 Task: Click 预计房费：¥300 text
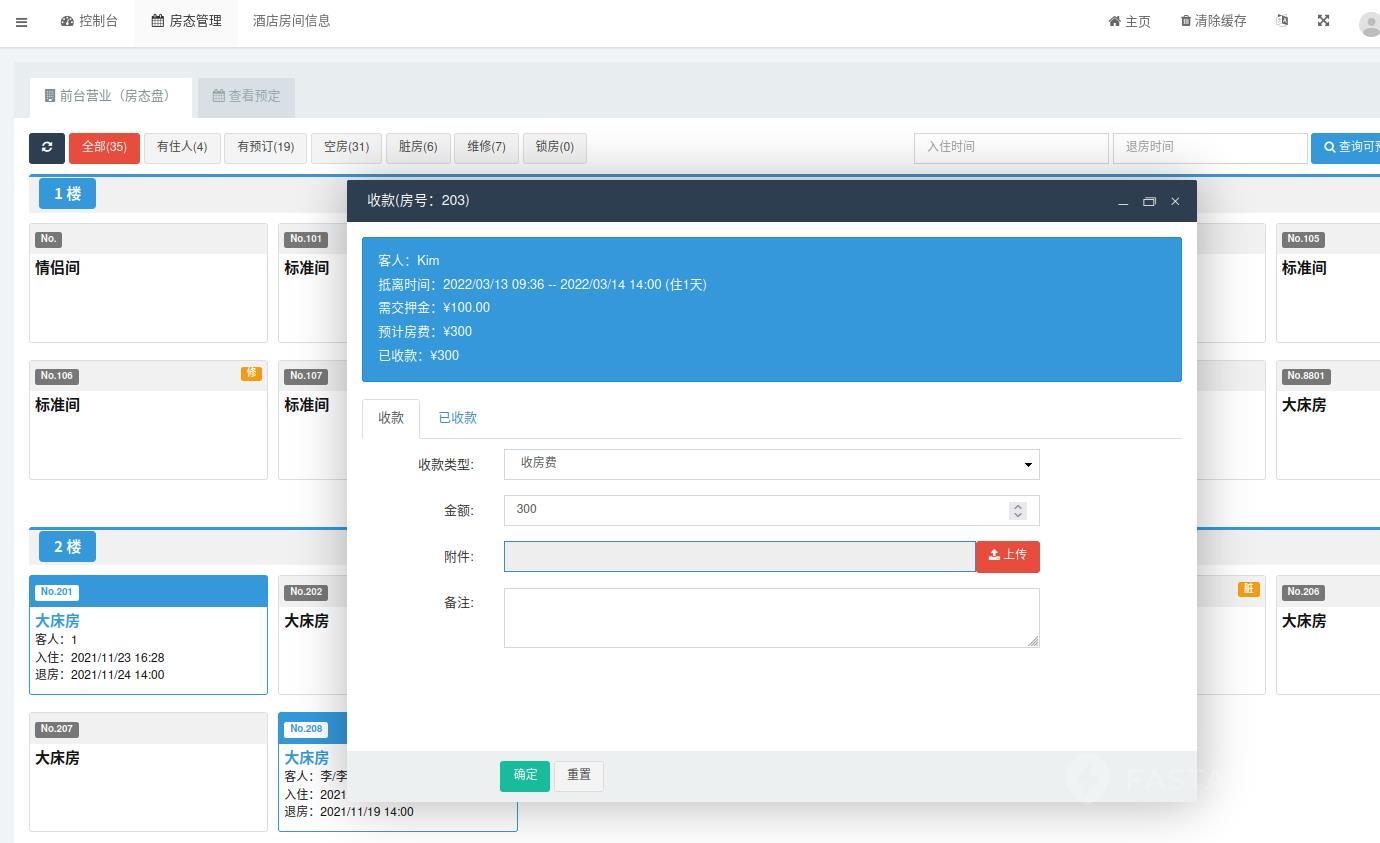pyautogui.click(x=425, y=332)
